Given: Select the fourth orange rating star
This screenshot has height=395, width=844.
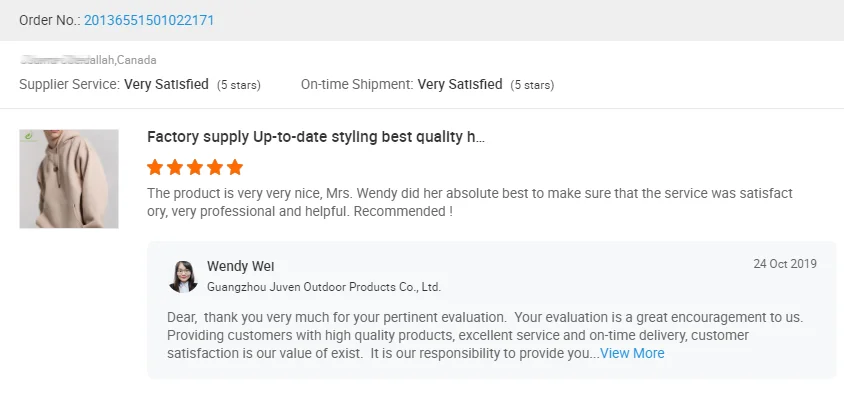Looking at the screenshot, I should point(215,167).
